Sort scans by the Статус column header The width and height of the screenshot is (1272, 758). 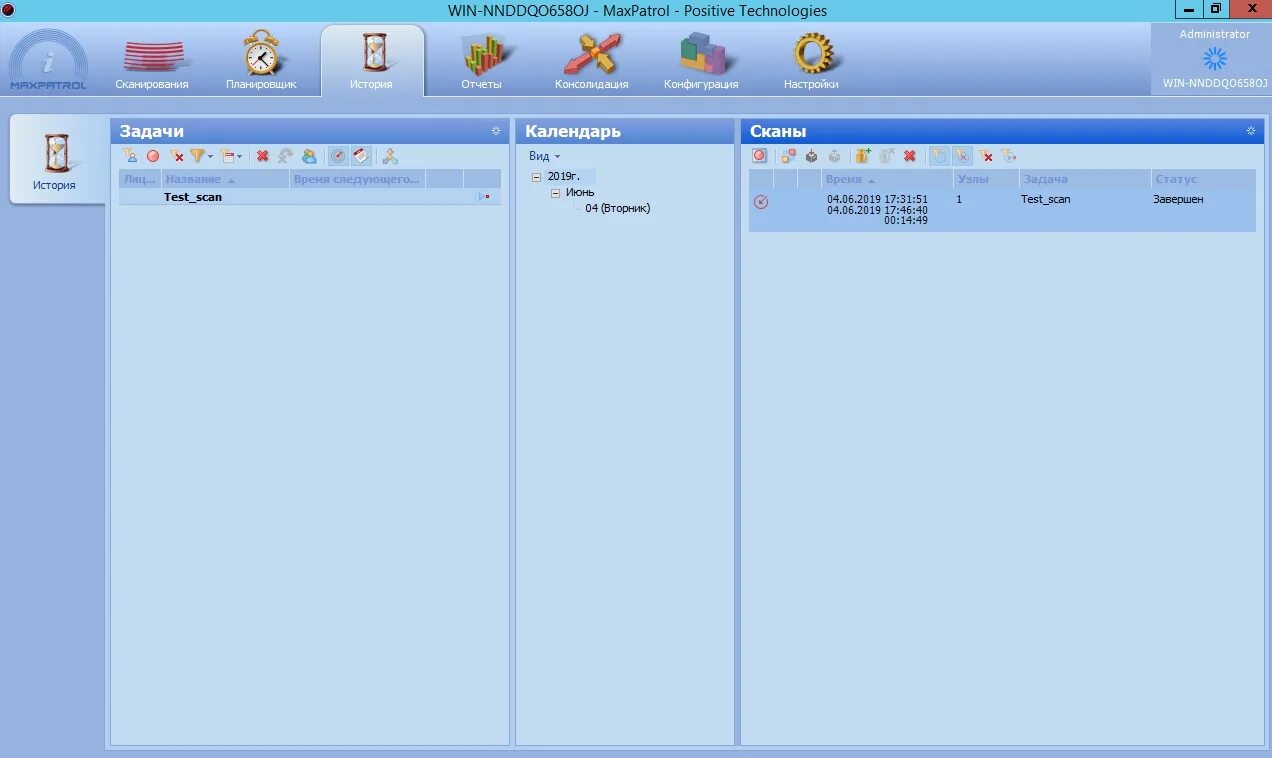1203,179
